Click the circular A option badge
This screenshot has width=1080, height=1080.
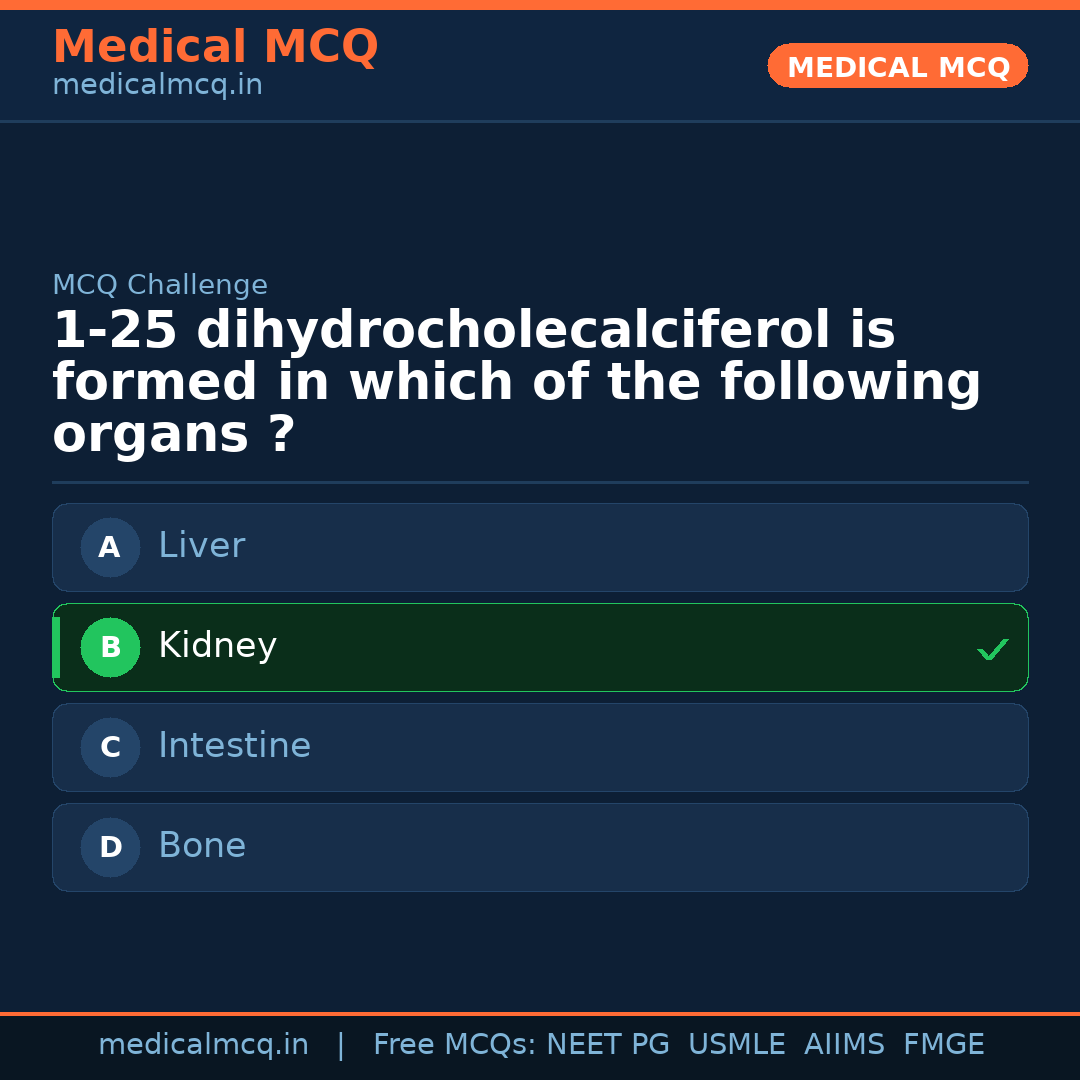(110, 547)
